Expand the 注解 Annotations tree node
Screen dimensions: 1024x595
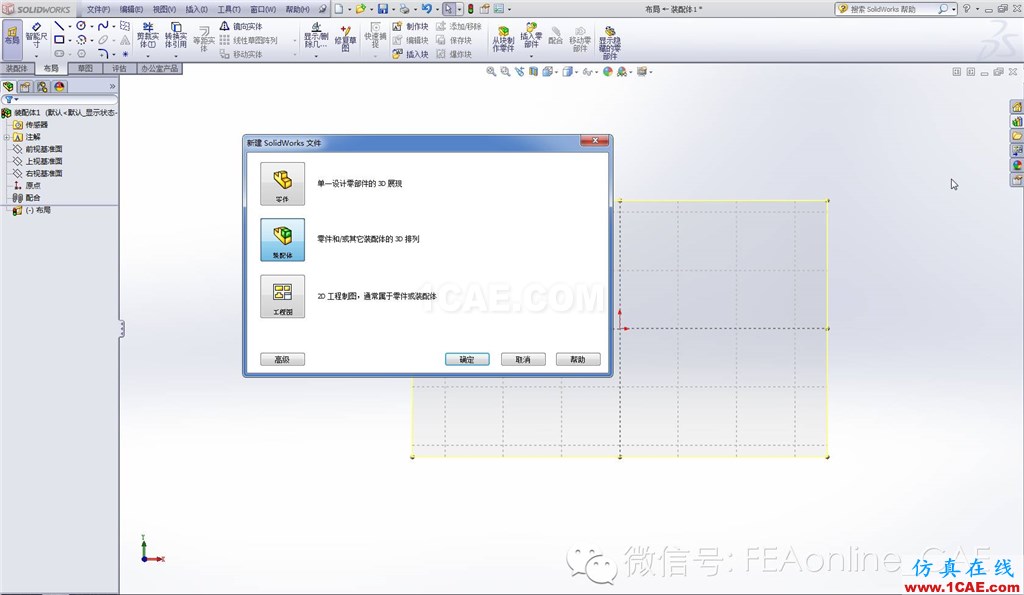tap(7, 137)
